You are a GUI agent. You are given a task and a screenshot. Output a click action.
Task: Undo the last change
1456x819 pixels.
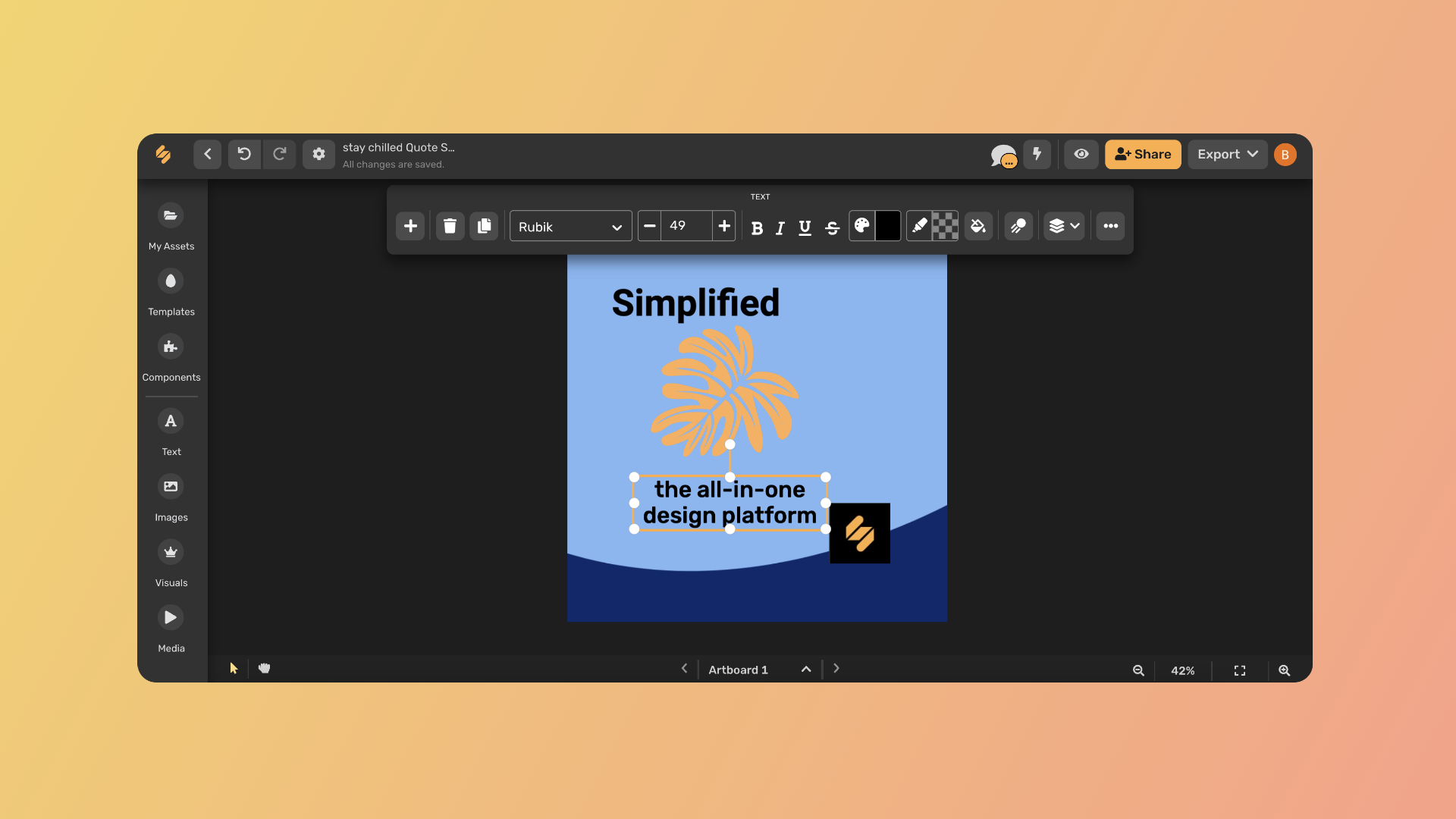pos(244,154)
